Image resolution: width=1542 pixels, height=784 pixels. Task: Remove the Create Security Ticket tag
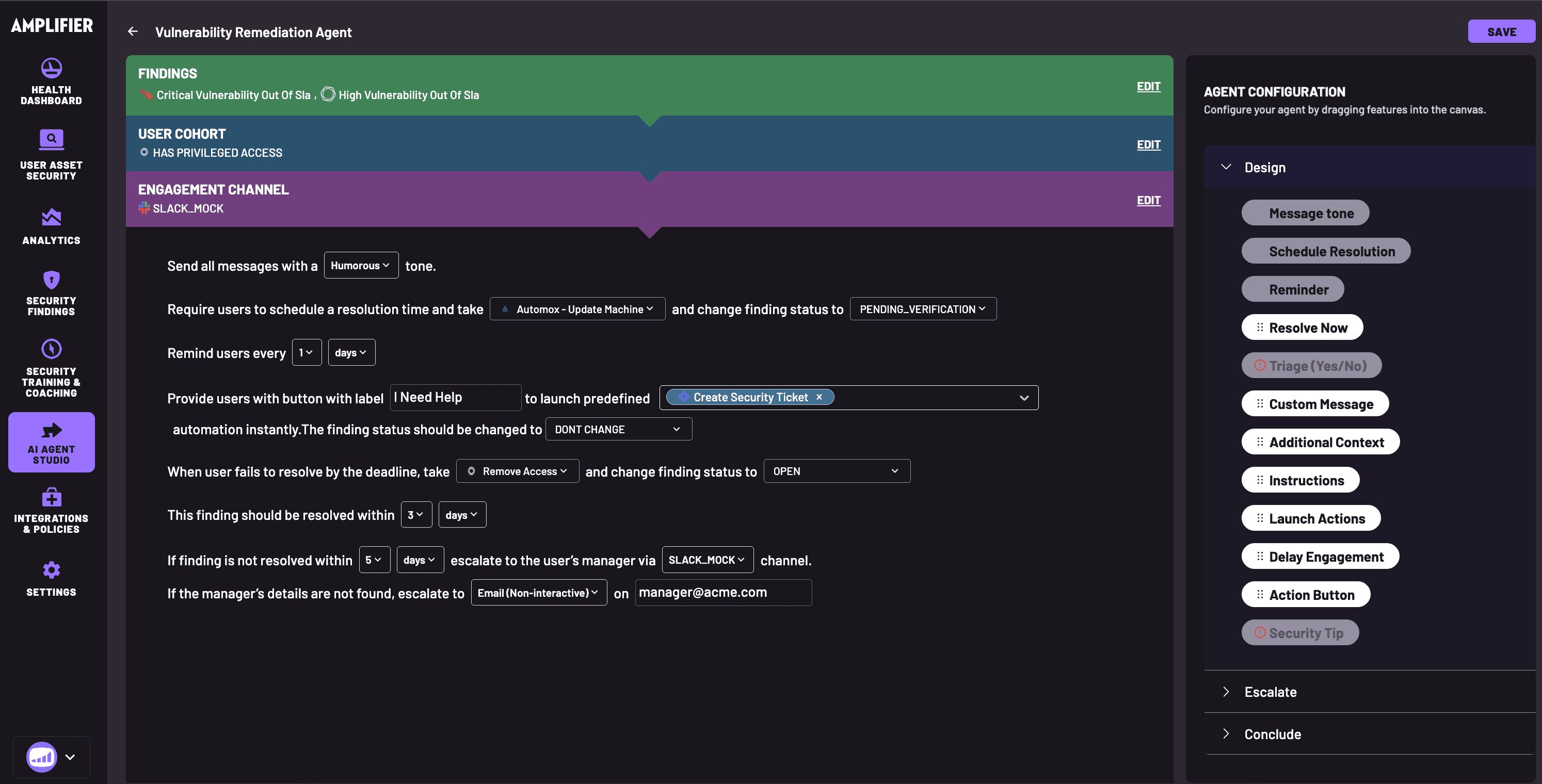pos(818,396)
